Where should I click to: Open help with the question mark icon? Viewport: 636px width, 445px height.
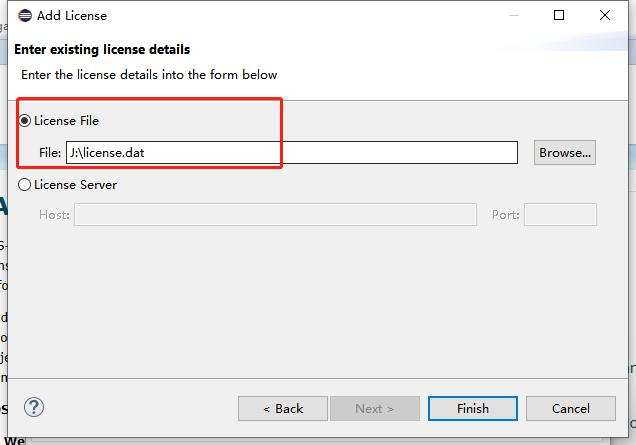click(x=34, y=407)
